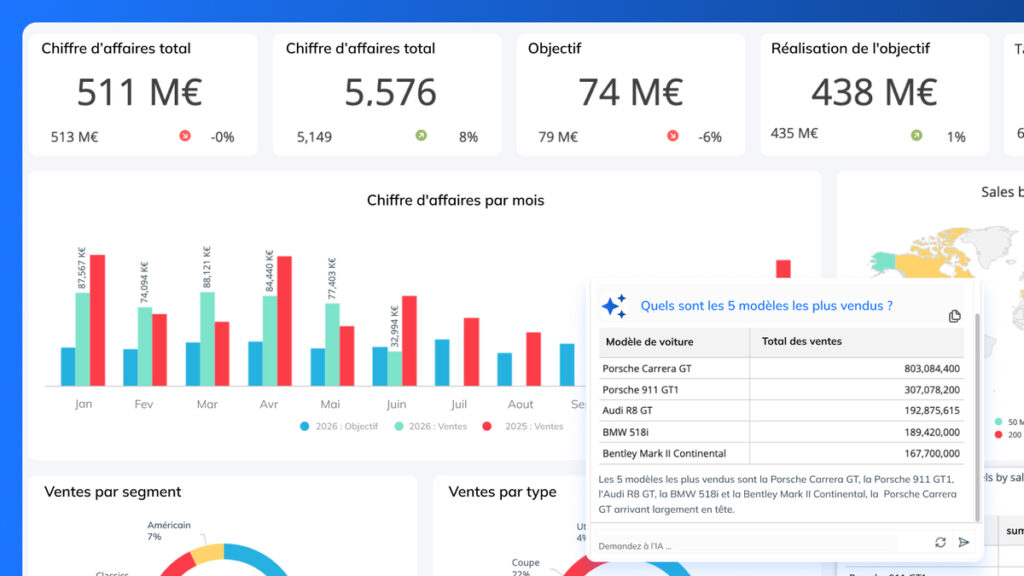
Task: Click the 32,994 K€ data label
Action: (x=394, y=327)
